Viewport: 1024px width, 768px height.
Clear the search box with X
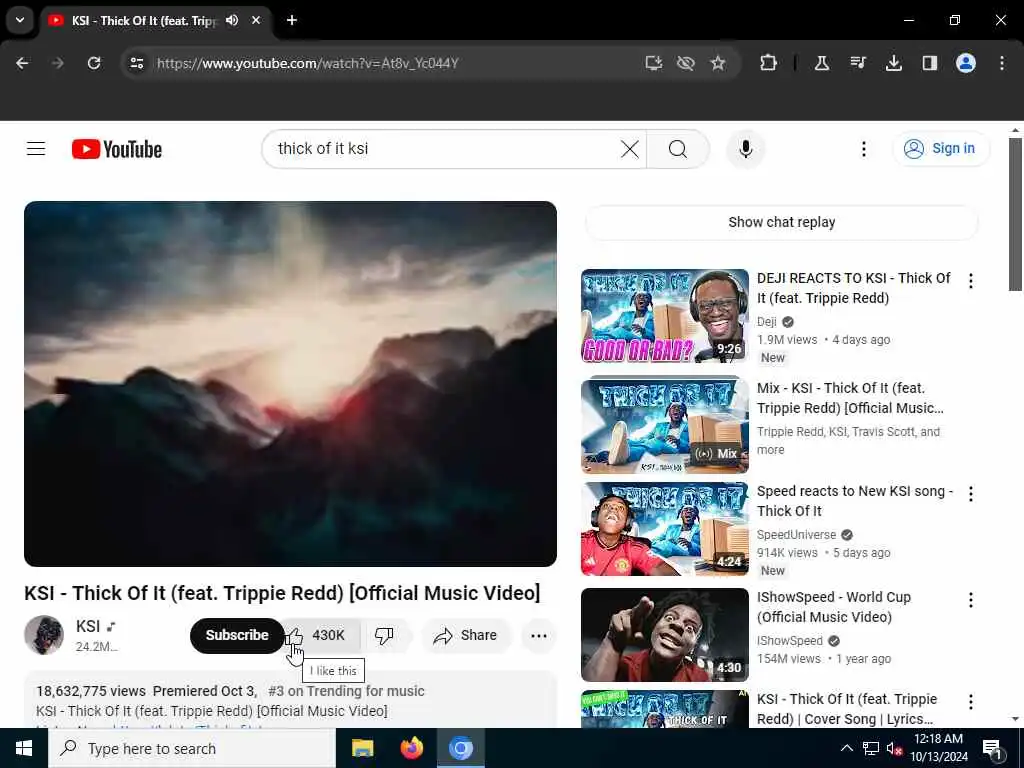click(x=630, y=149)
